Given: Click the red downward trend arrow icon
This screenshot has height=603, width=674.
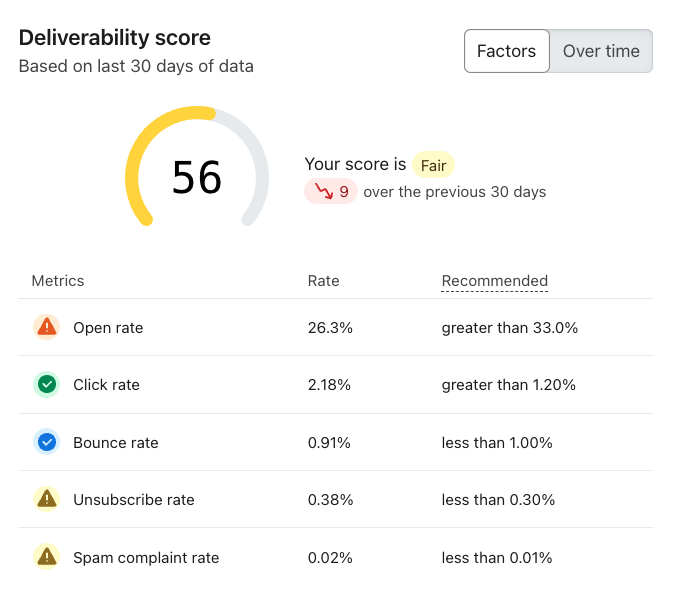Looking at the screenshot, I should click(323, 191).
